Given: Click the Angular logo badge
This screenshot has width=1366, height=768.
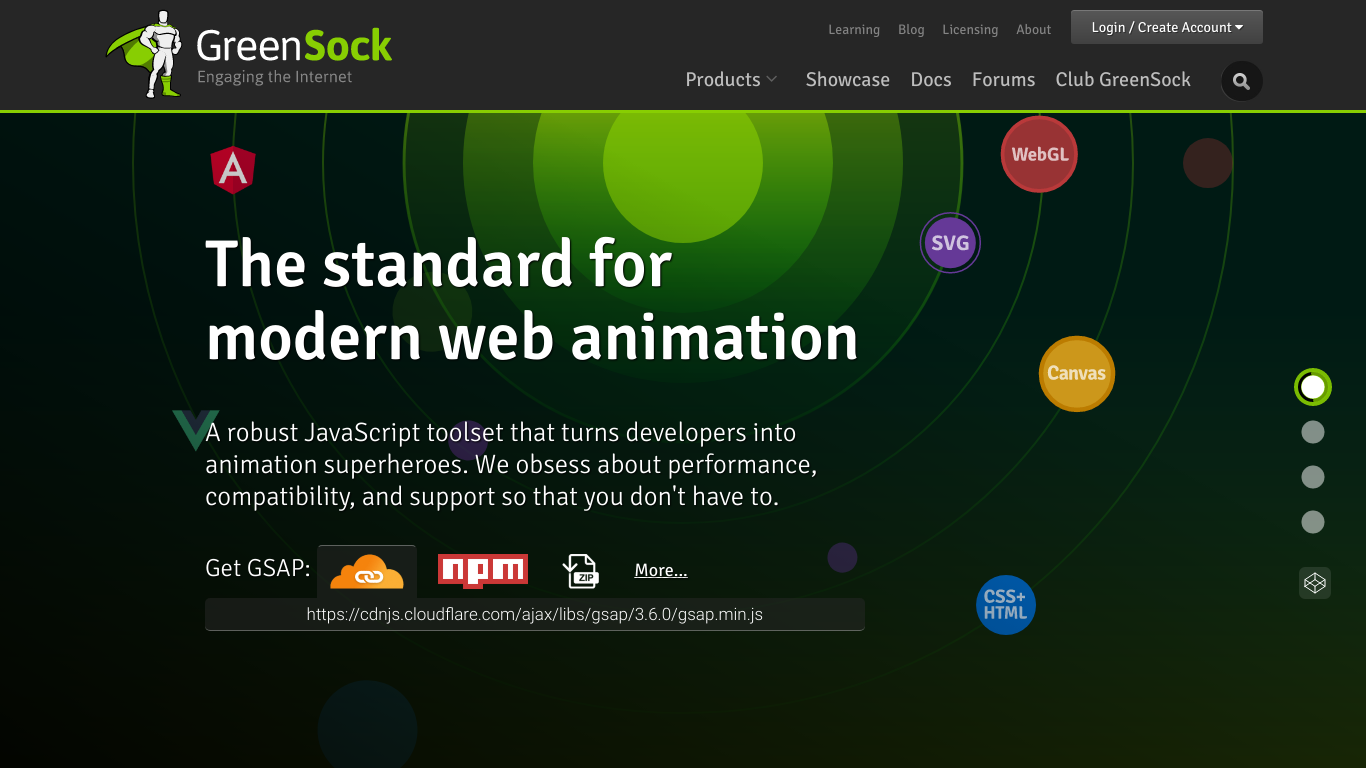Looking at the screenshot, I should [233, 170].
